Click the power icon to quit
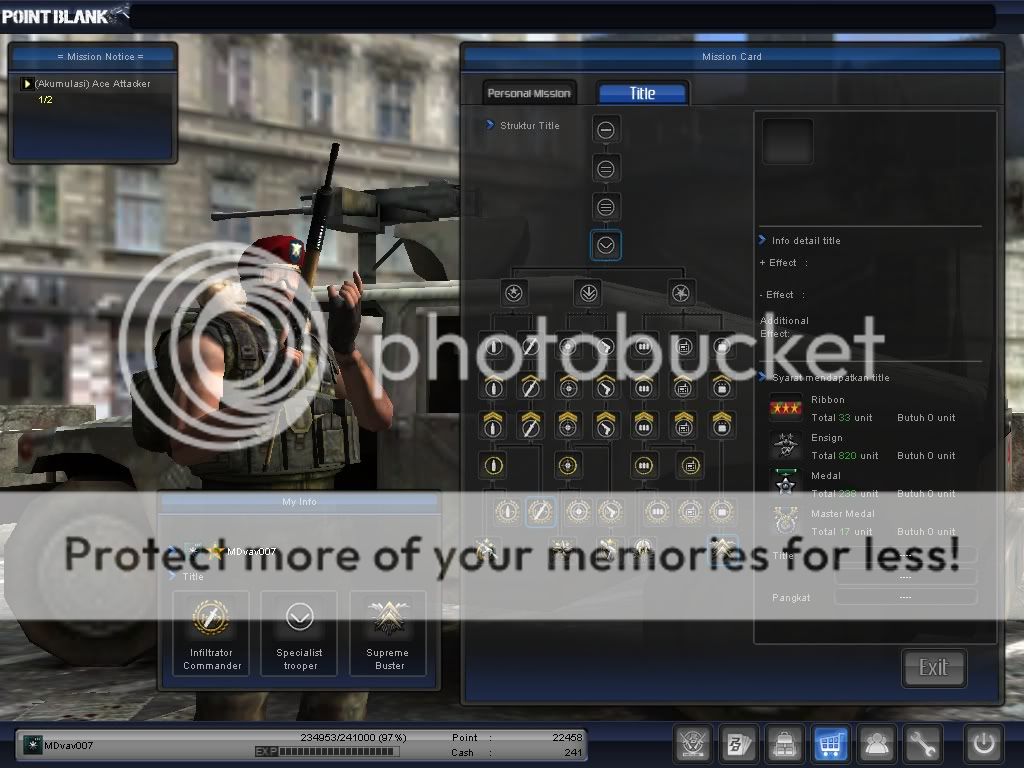Image resolution: width=1024 pixels, height=768 pixels. (x=984, y=743)
